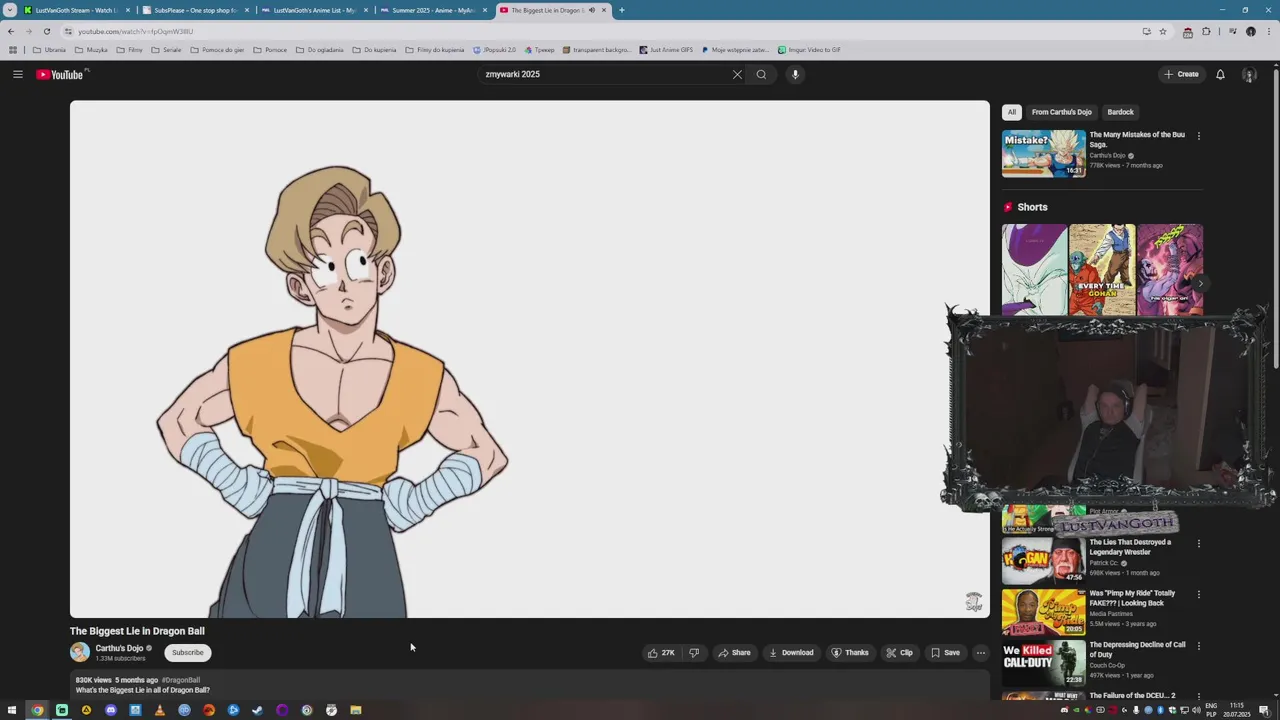
Task: Open options for Pimp My Ride video
Action: coord(1198,595)
